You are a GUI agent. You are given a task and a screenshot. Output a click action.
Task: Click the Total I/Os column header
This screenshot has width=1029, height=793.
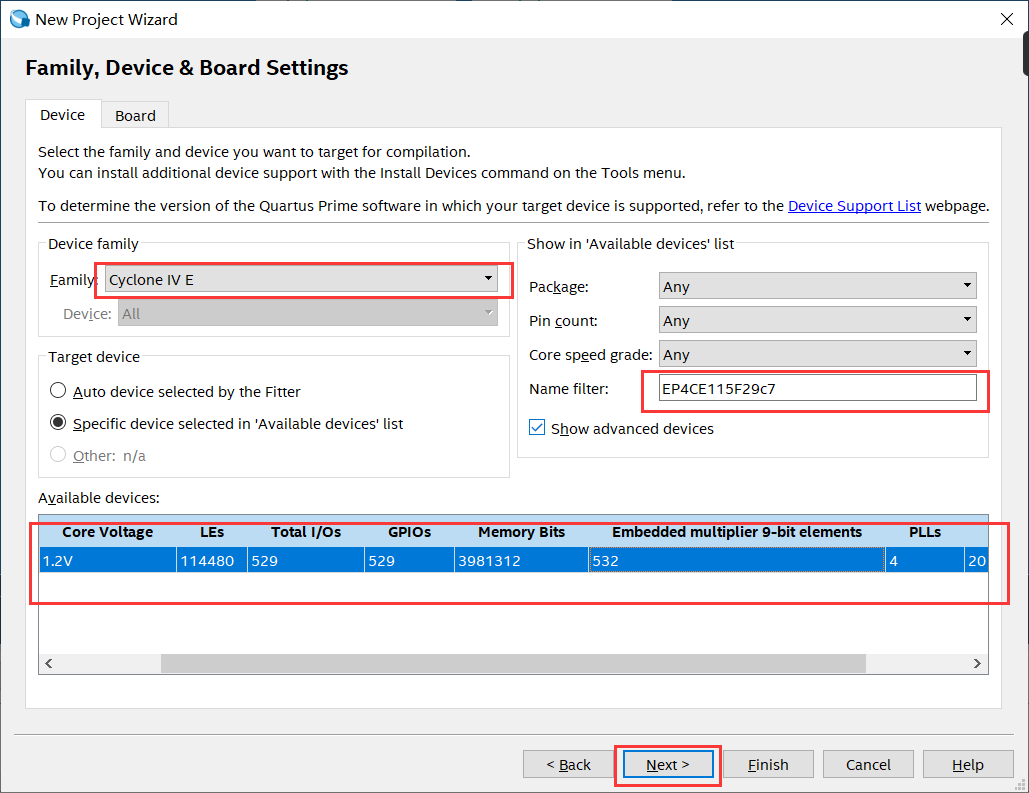point(306,532)
